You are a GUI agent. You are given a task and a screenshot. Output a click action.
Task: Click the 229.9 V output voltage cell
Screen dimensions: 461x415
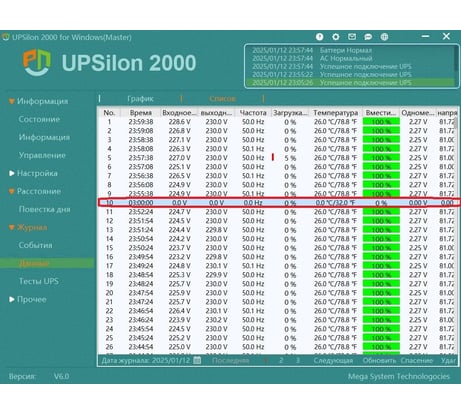[x=216, y=275]
